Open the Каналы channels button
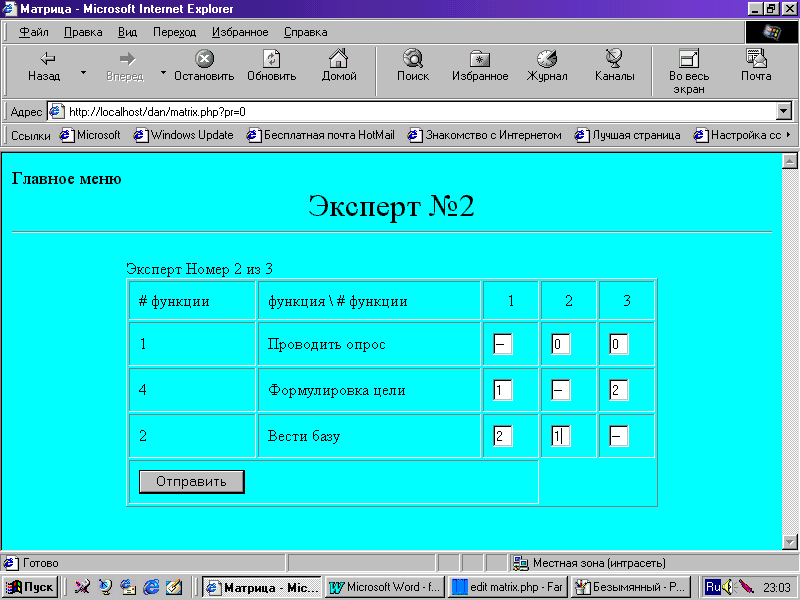The height and width of the screenshot is (600, 800). click(x=614, y=67)
